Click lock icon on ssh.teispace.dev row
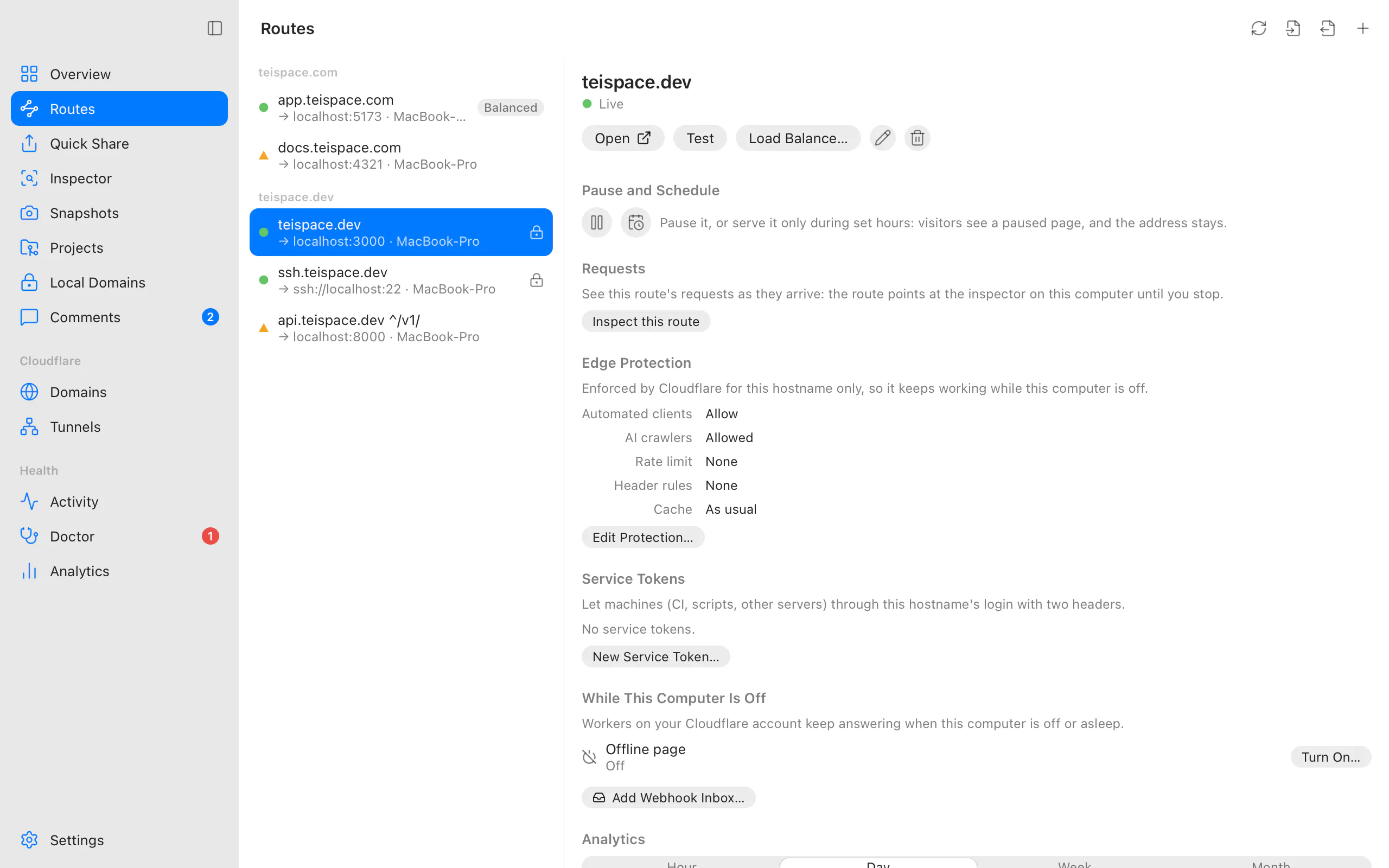The height and width of the screenshot is (868, 1389). [536, 280]
